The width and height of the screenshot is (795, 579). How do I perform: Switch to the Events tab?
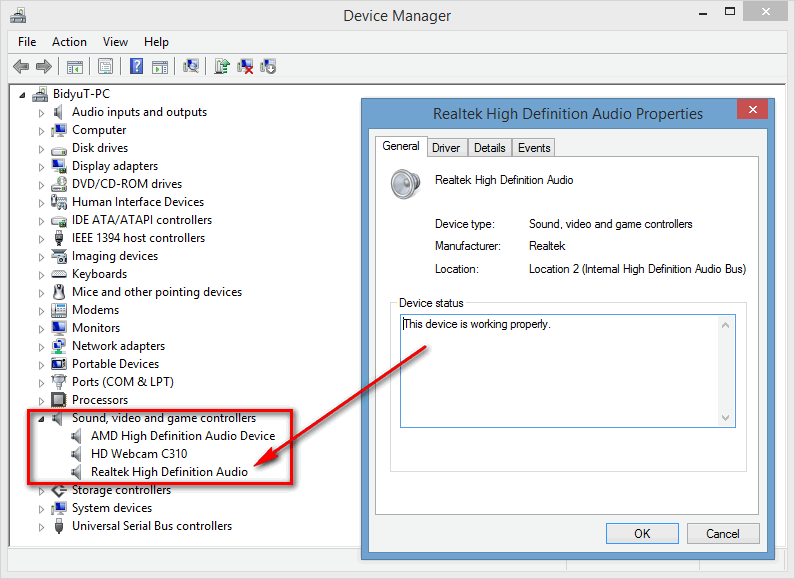pyautogui.click(x=534, y=148)
